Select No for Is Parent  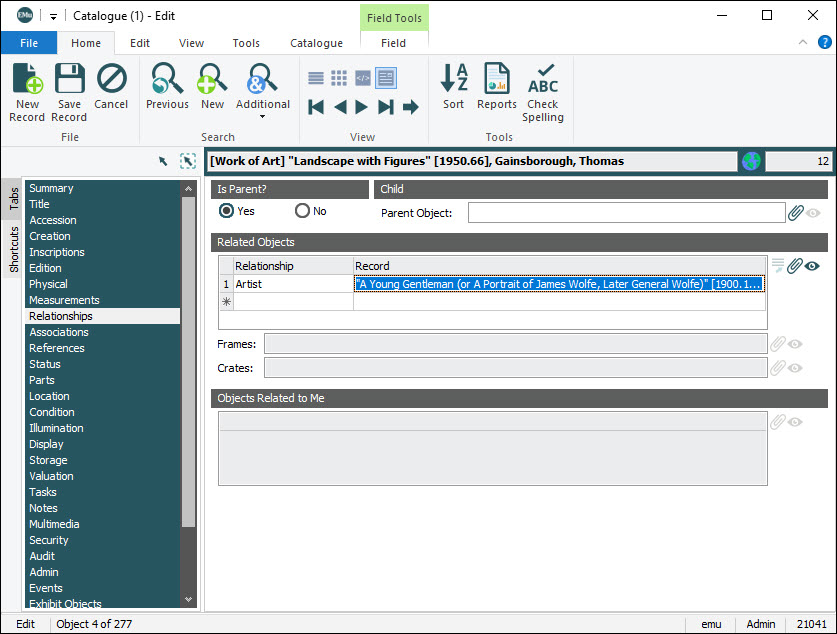pos(302,211)
